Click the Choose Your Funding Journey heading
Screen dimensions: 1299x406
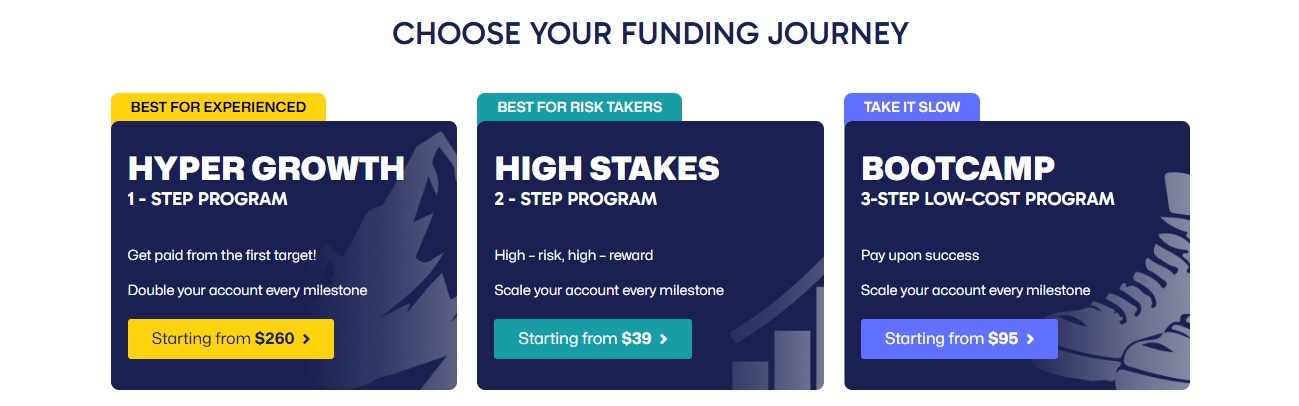tap(650, 33)
